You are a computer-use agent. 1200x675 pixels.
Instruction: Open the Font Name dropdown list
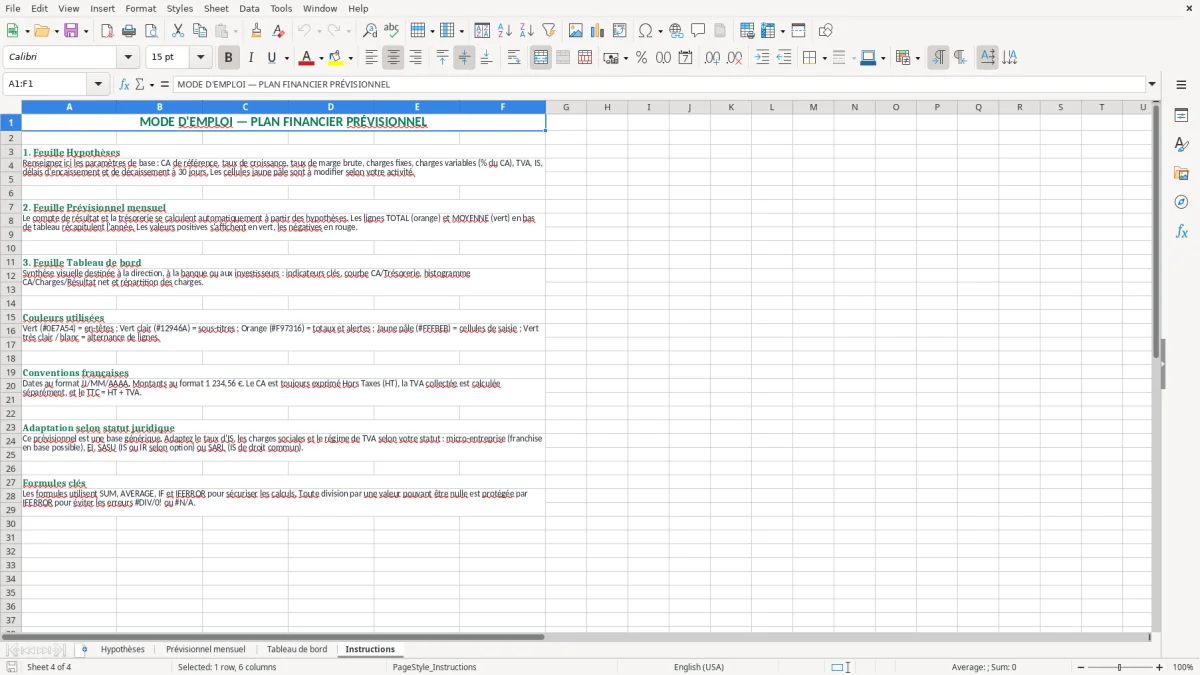(x=127, y=58)
